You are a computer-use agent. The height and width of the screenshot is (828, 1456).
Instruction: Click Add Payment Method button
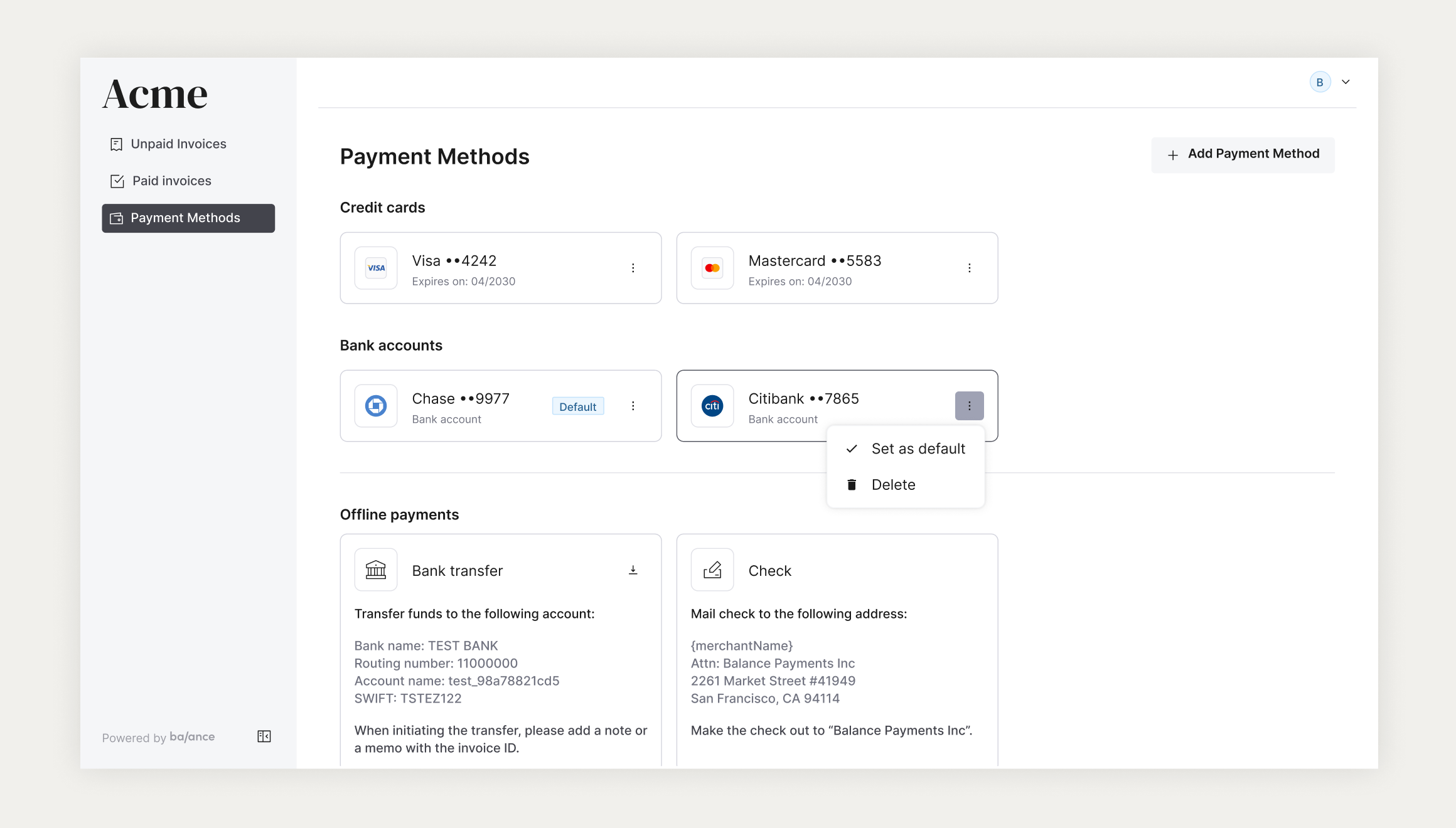pyautogui.click(x=1243, y=154)
